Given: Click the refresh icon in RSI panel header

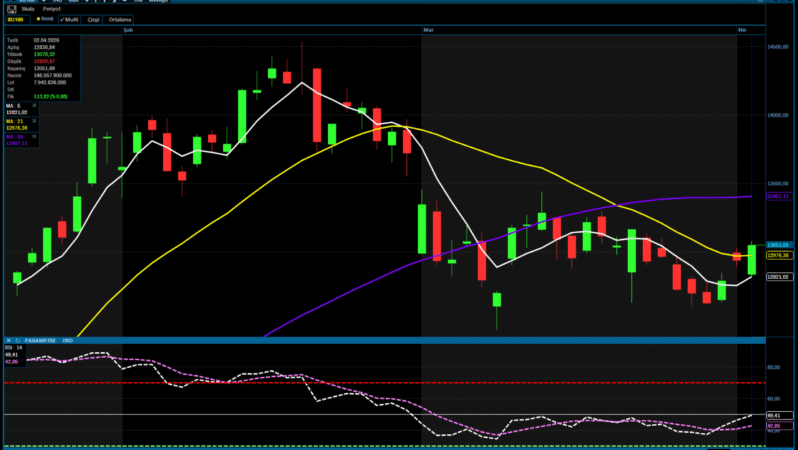Looking at the screenshot, I should point(17,340).
